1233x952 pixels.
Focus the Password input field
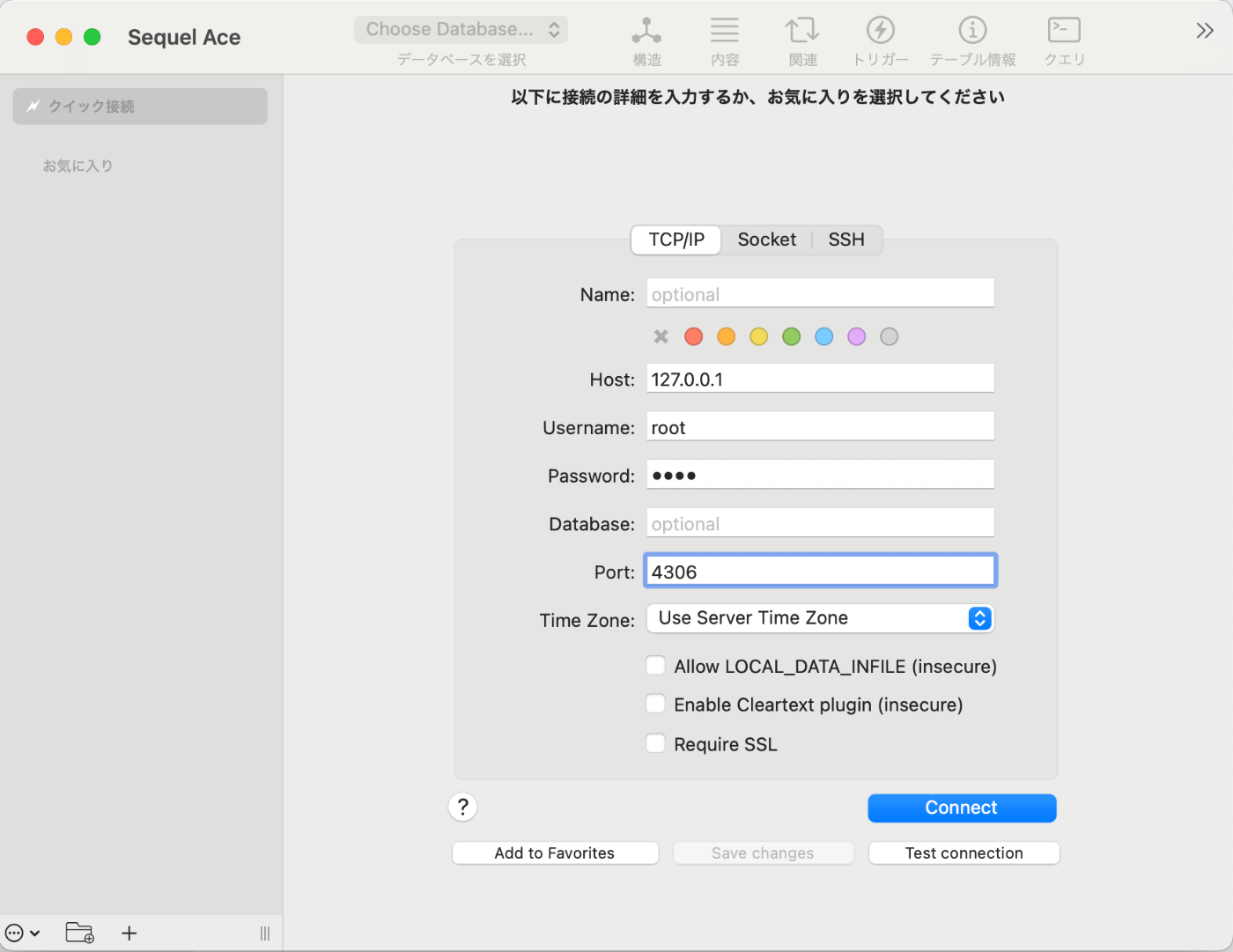click(x=820, y=475)
